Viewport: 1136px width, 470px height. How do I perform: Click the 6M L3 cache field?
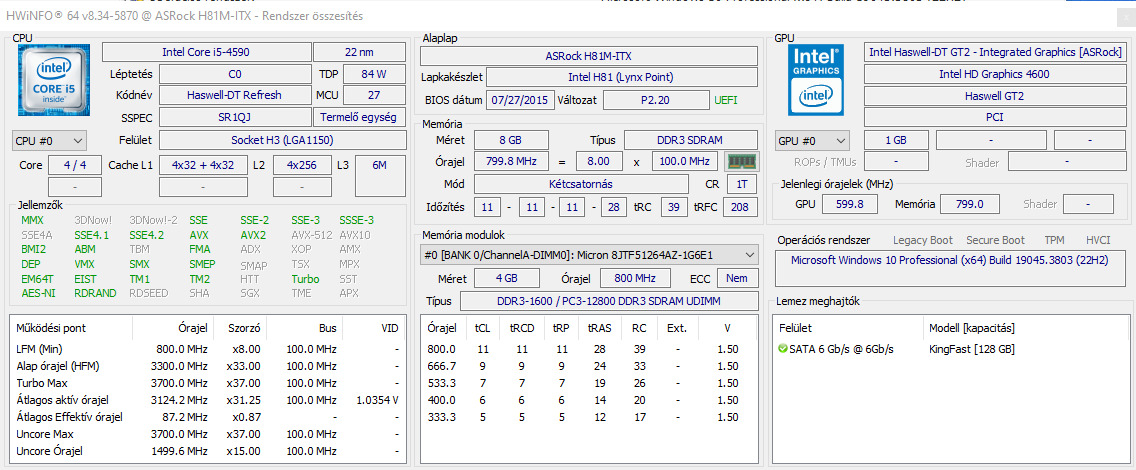tap(380, 176)
